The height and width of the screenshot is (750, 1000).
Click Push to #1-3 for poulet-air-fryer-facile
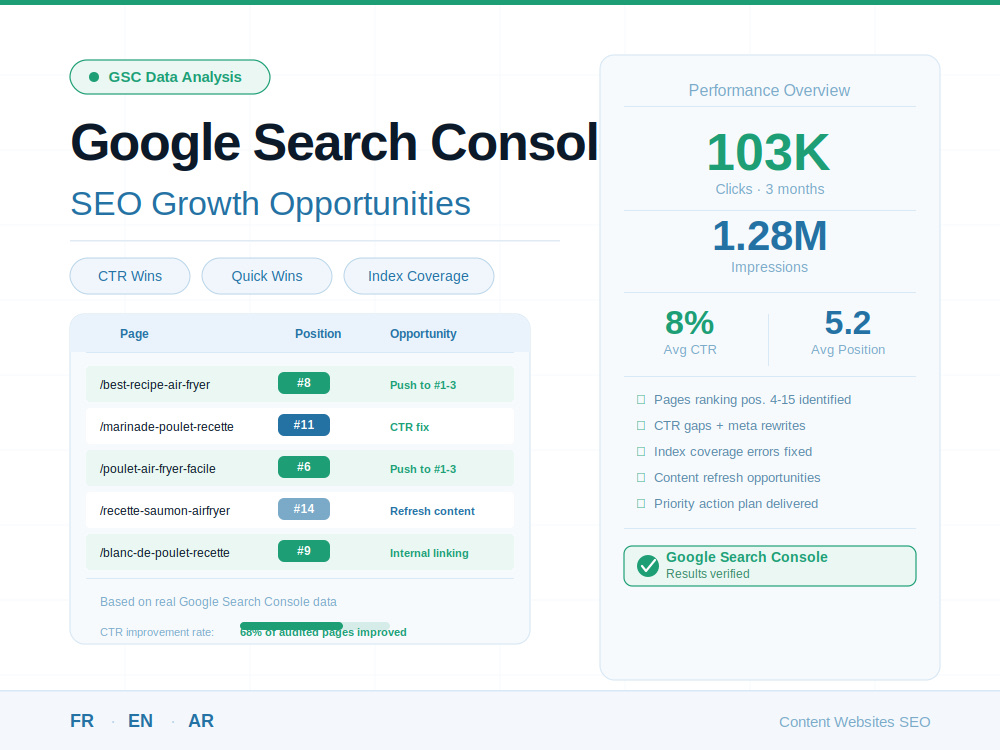423,469
